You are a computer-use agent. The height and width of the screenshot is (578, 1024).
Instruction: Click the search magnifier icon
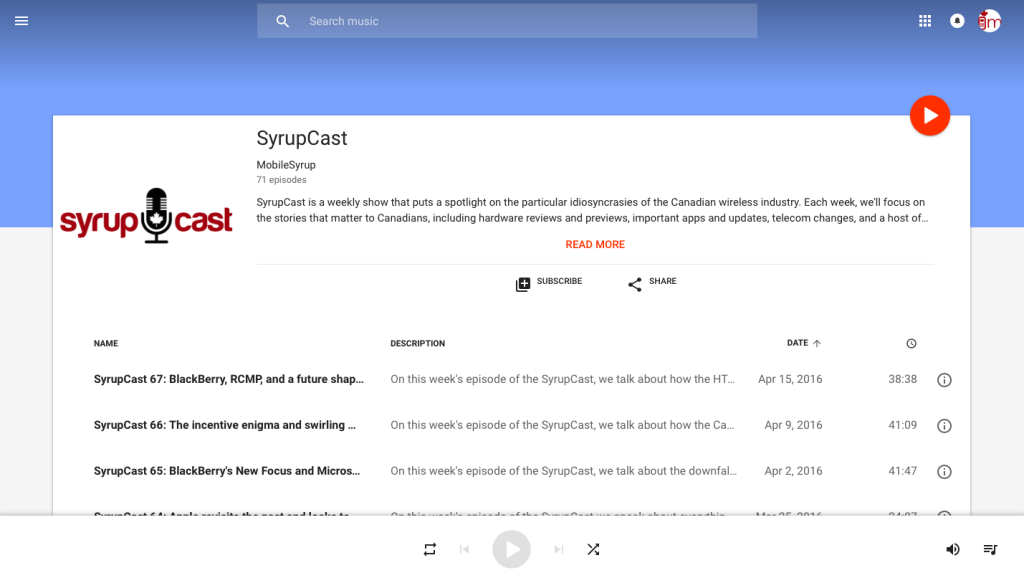pyautogui.click(x=282, y=21)
